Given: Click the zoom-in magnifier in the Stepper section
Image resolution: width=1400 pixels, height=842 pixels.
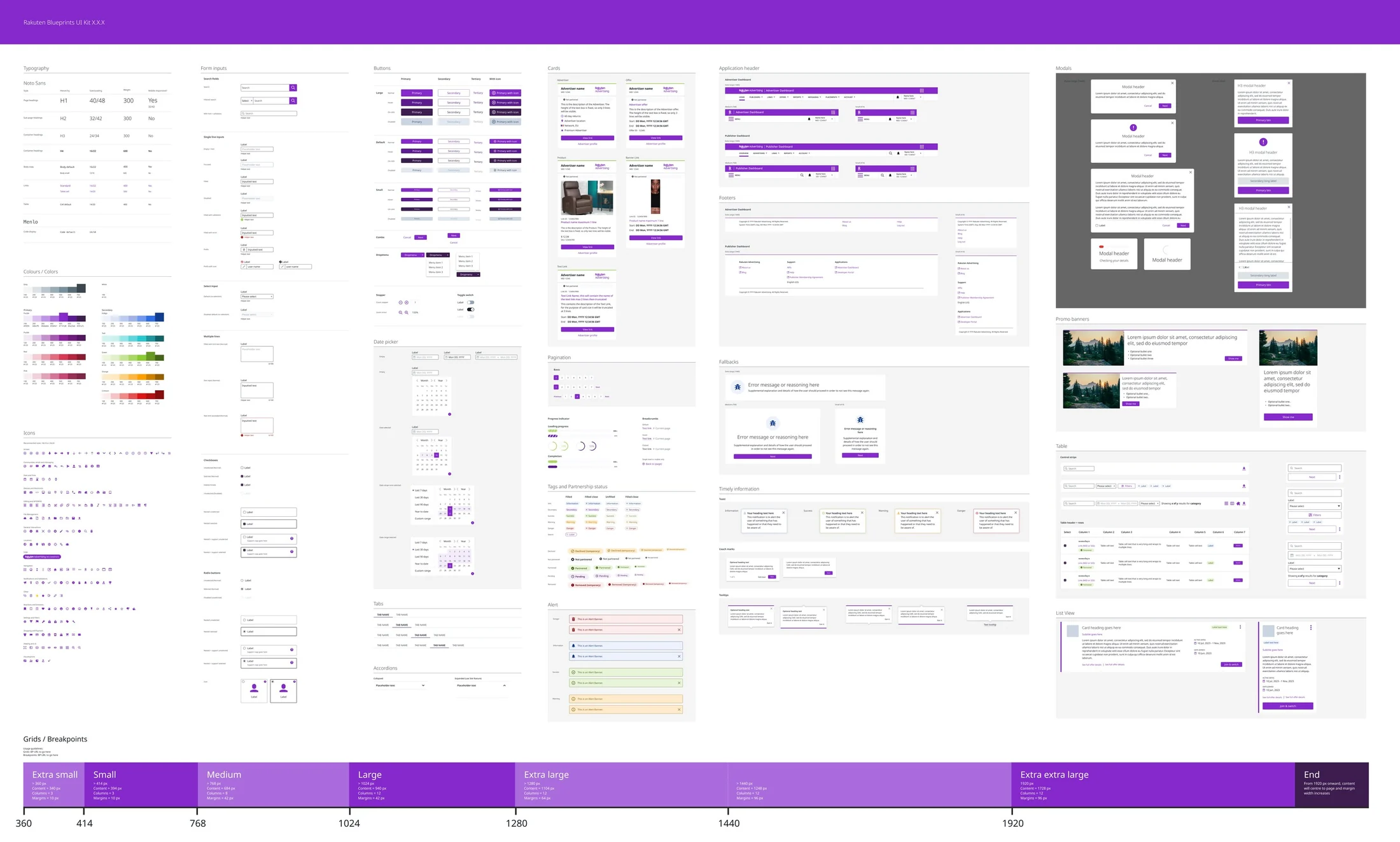Looking at the screenshot, I should (x=407, y=312).
